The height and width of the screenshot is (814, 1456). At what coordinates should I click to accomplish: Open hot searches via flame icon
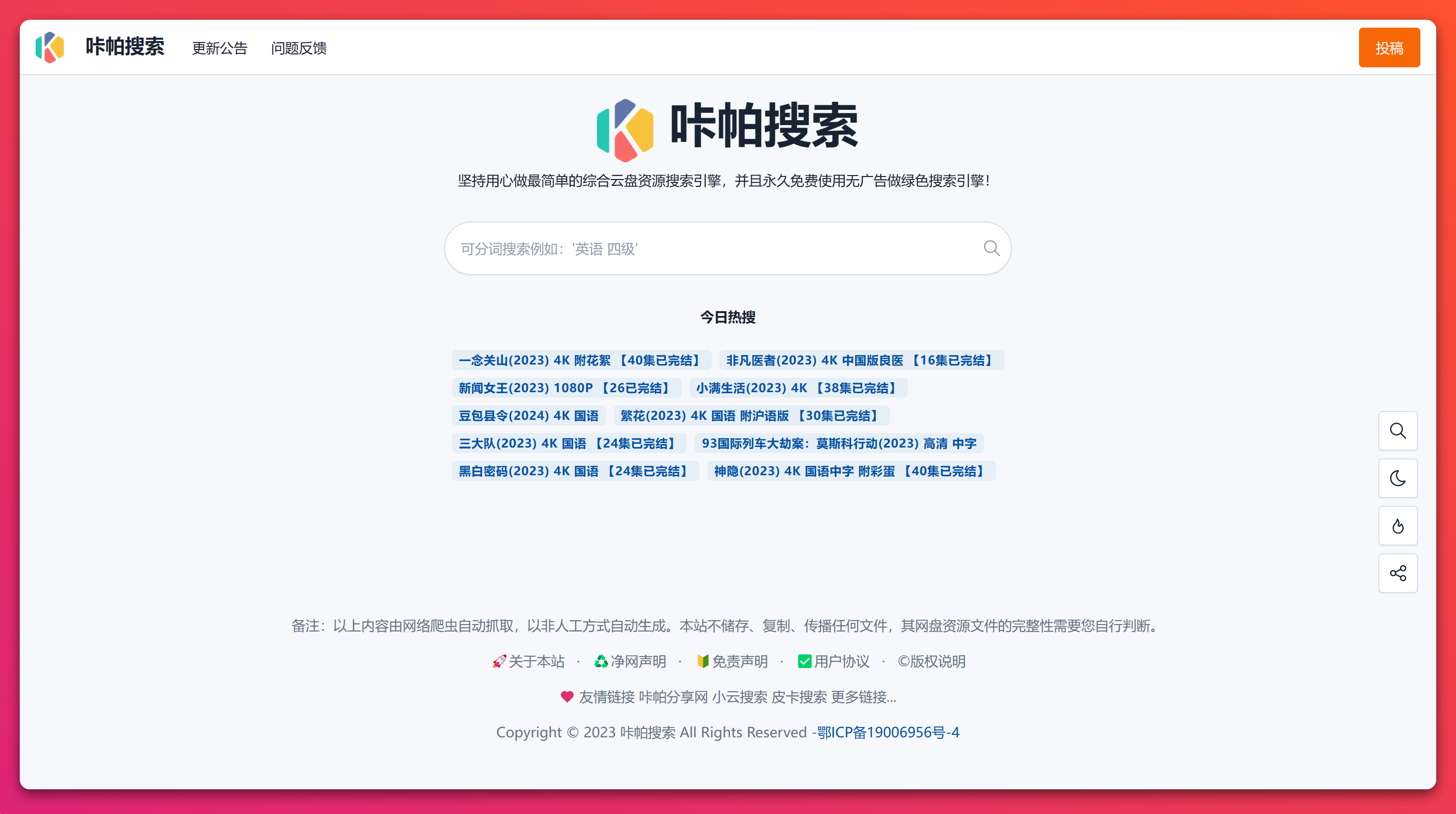pos(1398,526)
